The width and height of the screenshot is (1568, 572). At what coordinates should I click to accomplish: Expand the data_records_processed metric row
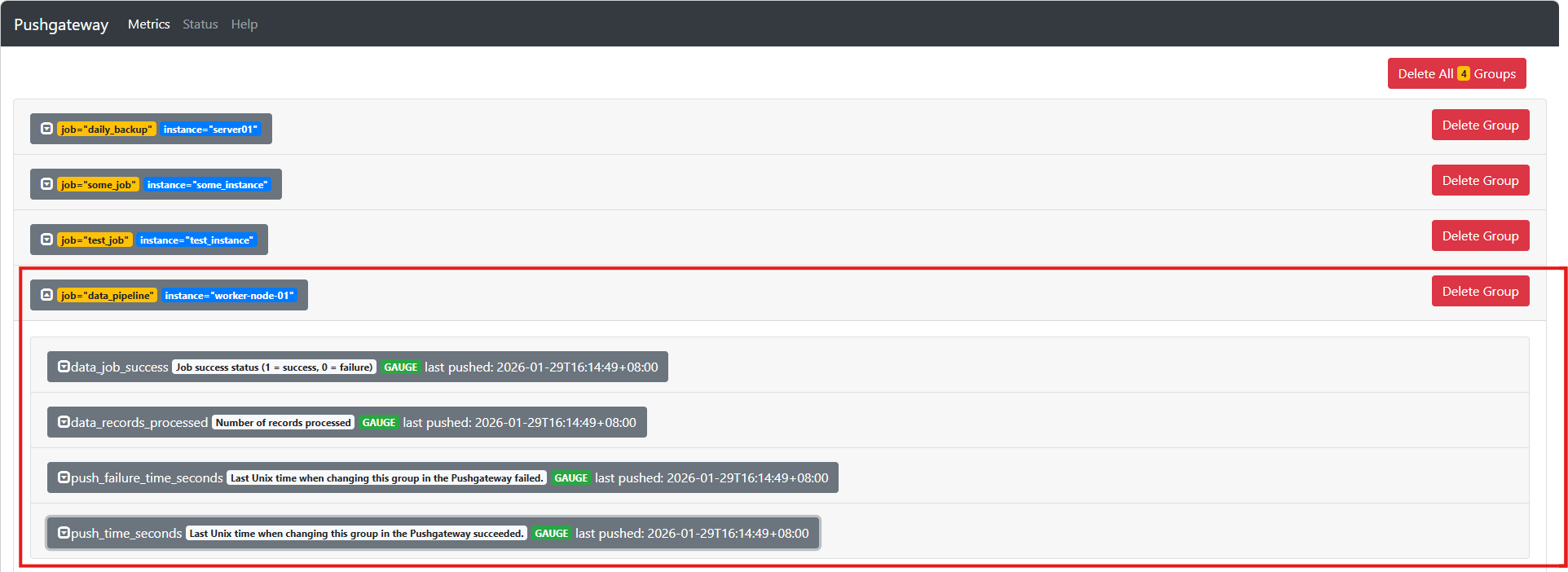[x=139, y=423]
